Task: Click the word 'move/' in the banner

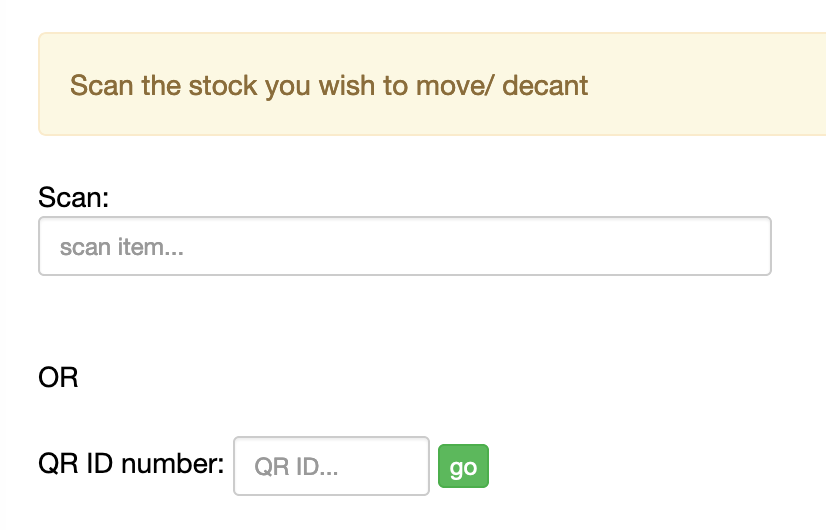Action: pyautogui.click(x=452, y=85)
